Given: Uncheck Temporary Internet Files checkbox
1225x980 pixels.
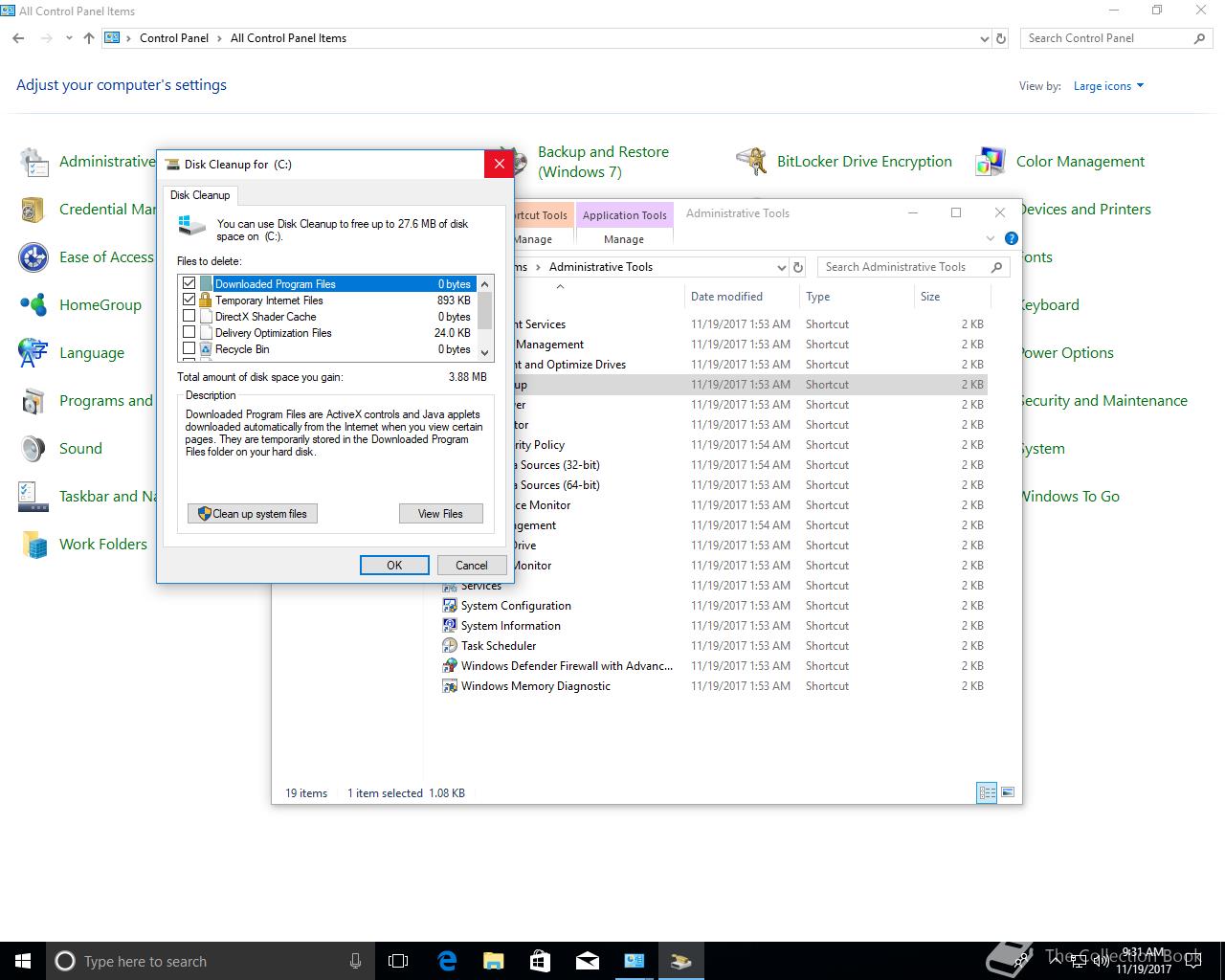Looking at the screenshot, I should point(189,300).
